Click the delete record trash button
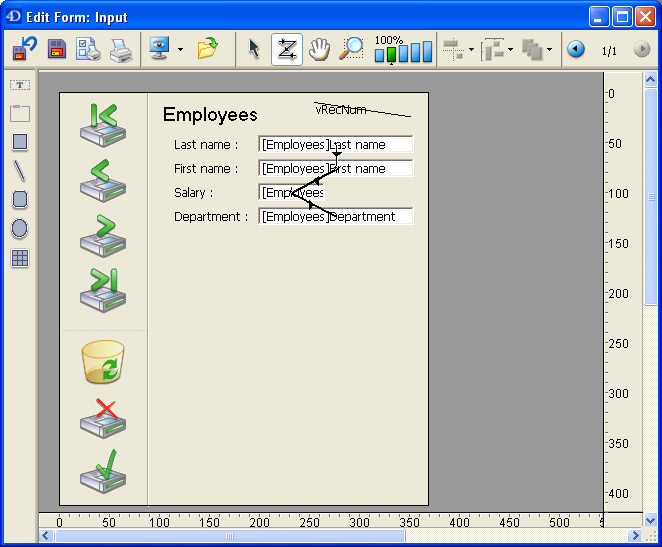Image resolution: width=662 pixels, height=547 pixels. click(x=103, y=362)
